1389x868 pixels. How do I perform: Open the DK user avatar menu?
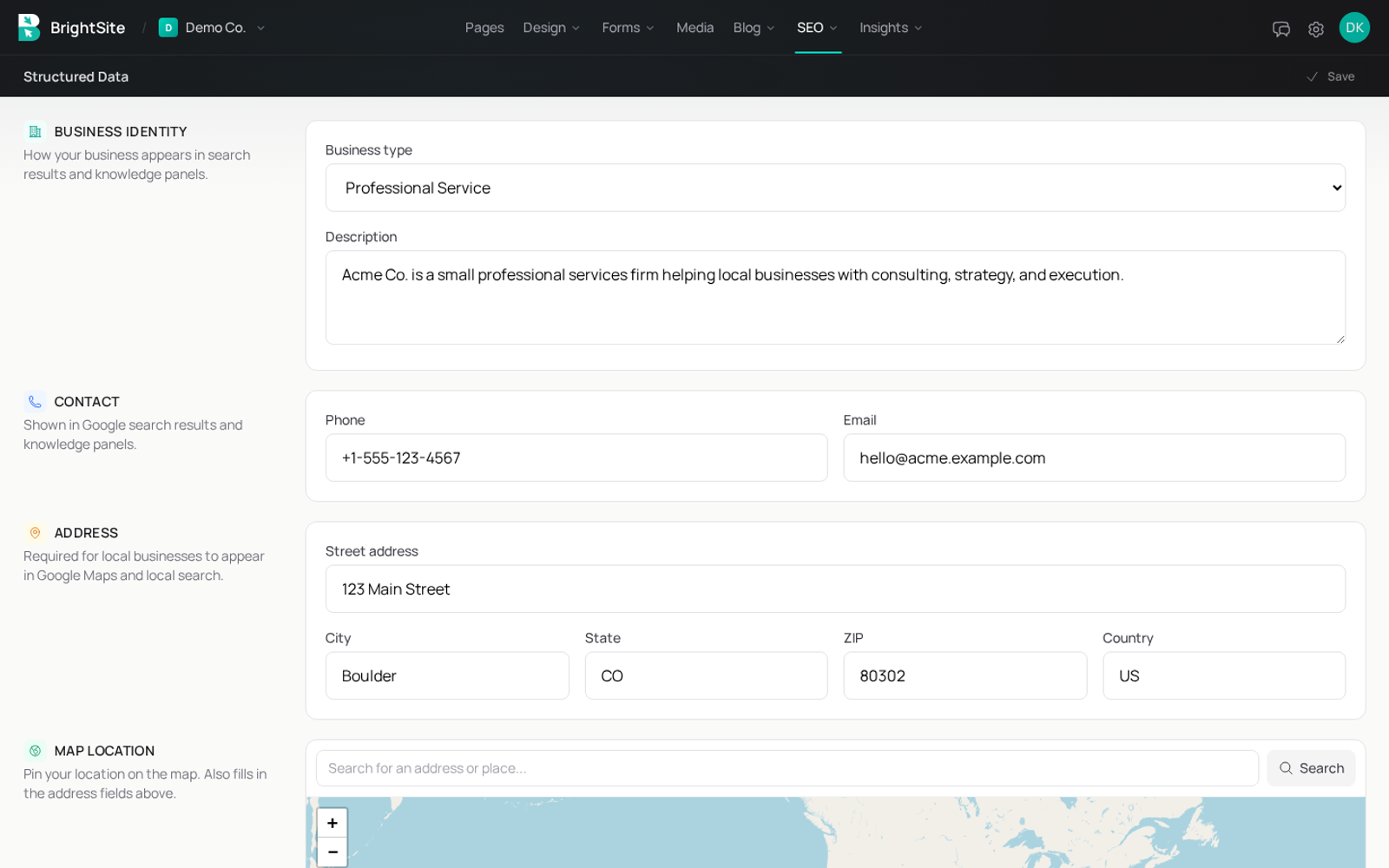tap(1354, 28)
